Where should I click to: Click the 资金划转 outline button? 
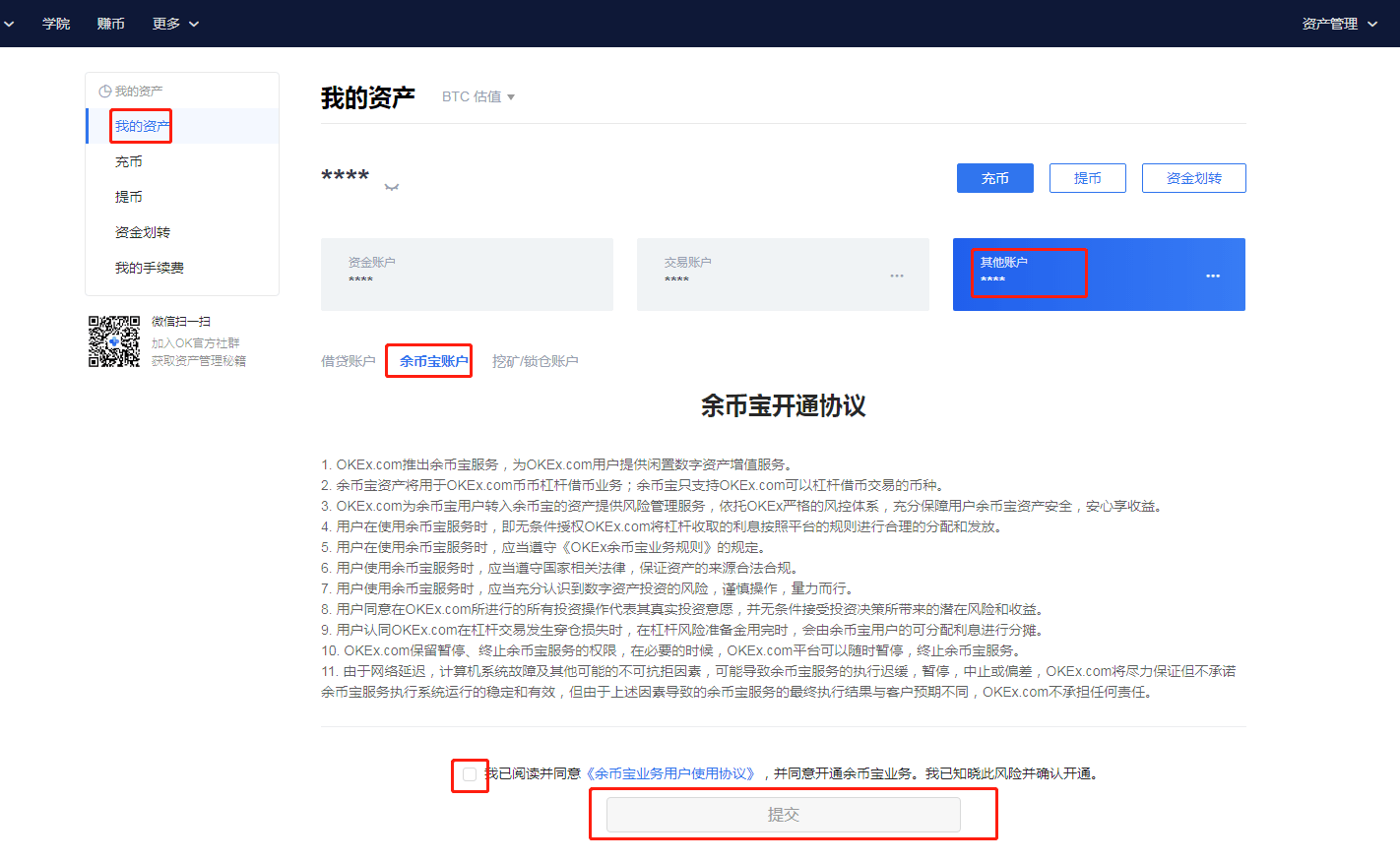pos(1194,178)
